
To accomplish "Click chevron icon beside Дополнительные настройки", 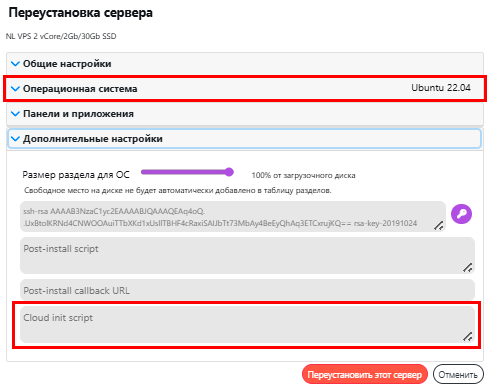I will (15, 139).
